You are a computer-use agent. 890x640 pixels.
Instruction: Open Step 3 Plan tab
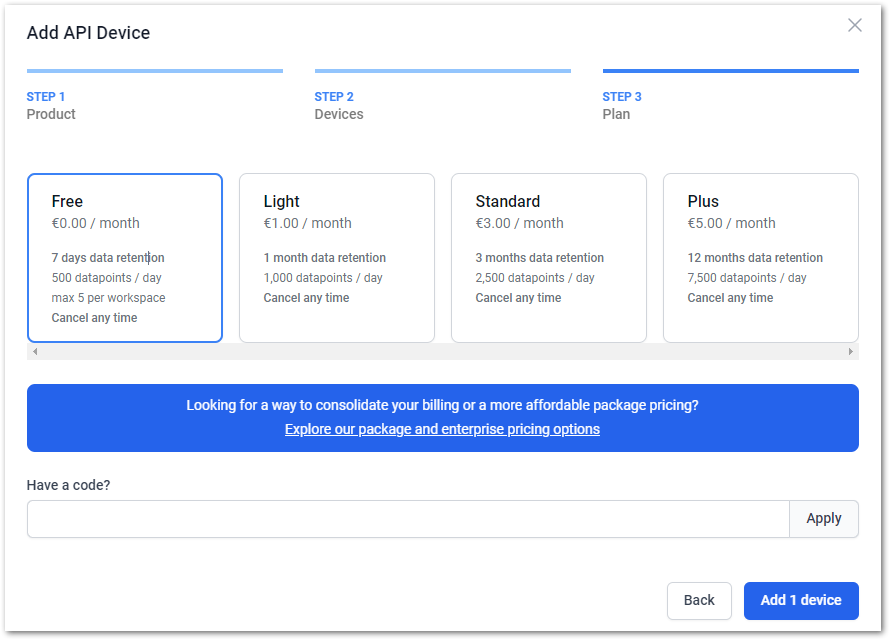click(x=731, y=96)
